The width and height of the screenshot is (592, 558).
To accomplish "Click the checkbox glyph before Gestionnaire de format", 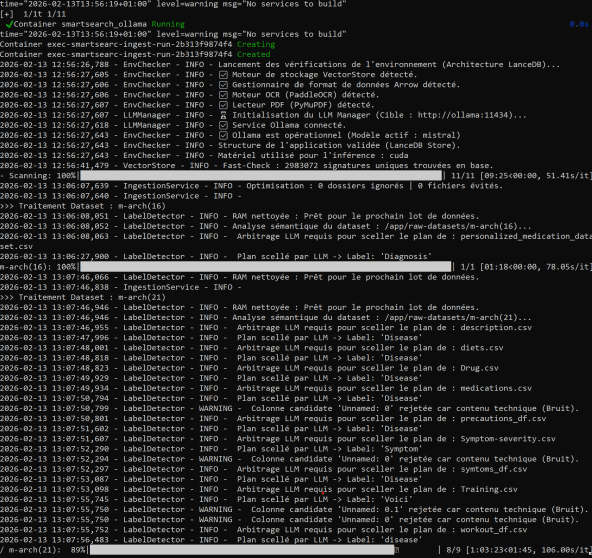I will pyautogui.click(x=223, y=85).
